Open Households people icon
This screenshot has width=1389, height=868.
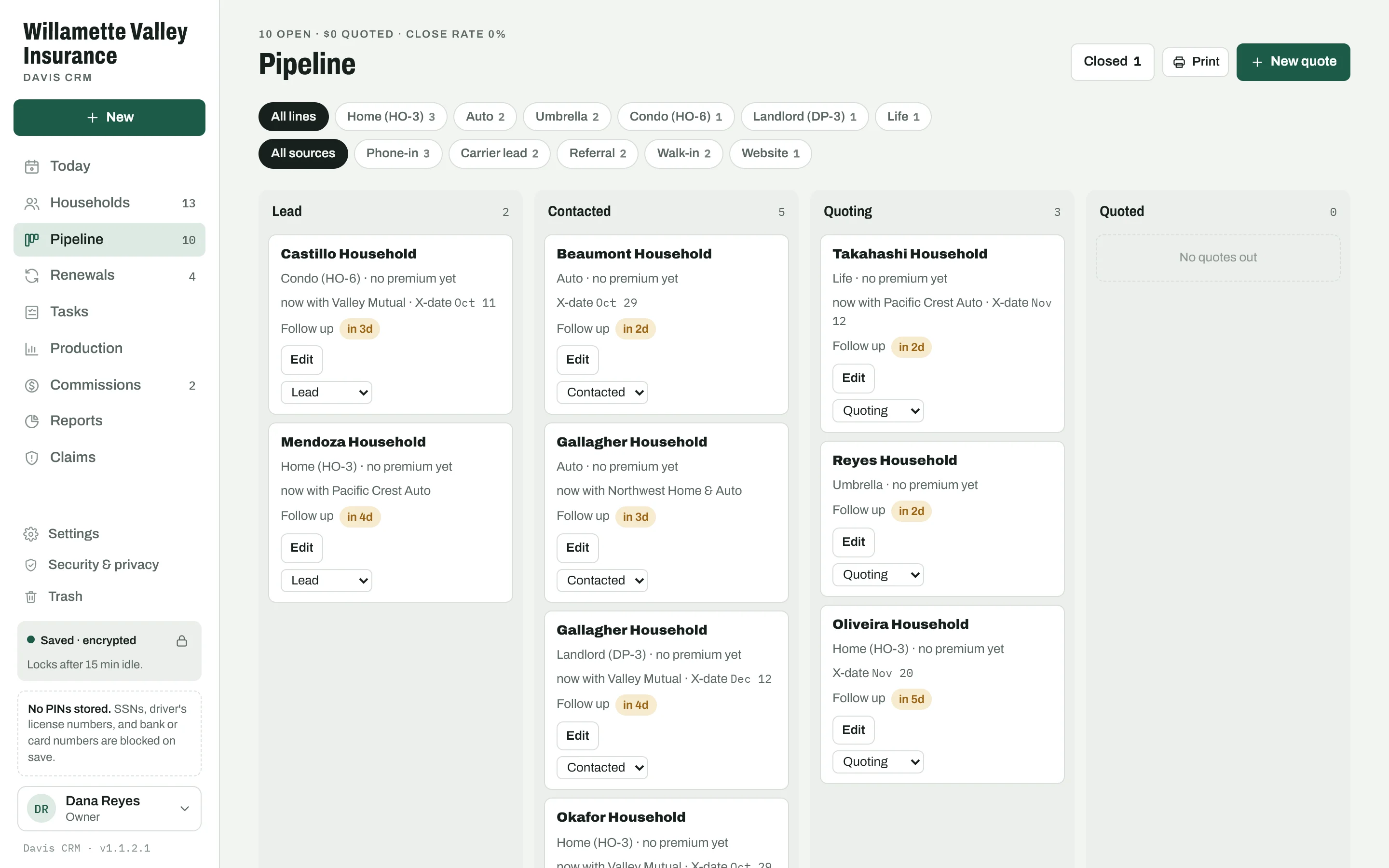click(31, 203)
